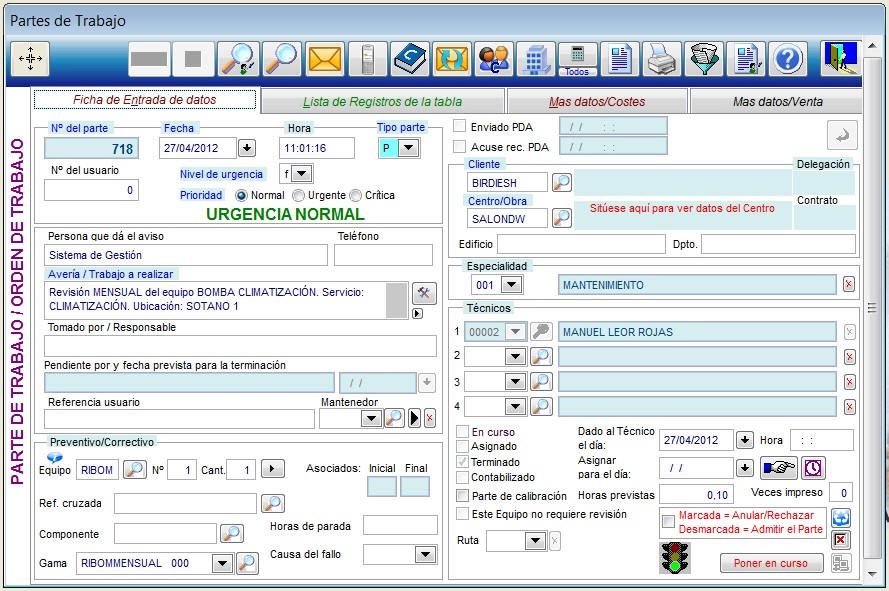Screen dimensions: 889x591
Task: Click the Teléfono input field
Action: click(x=383, y=255)
